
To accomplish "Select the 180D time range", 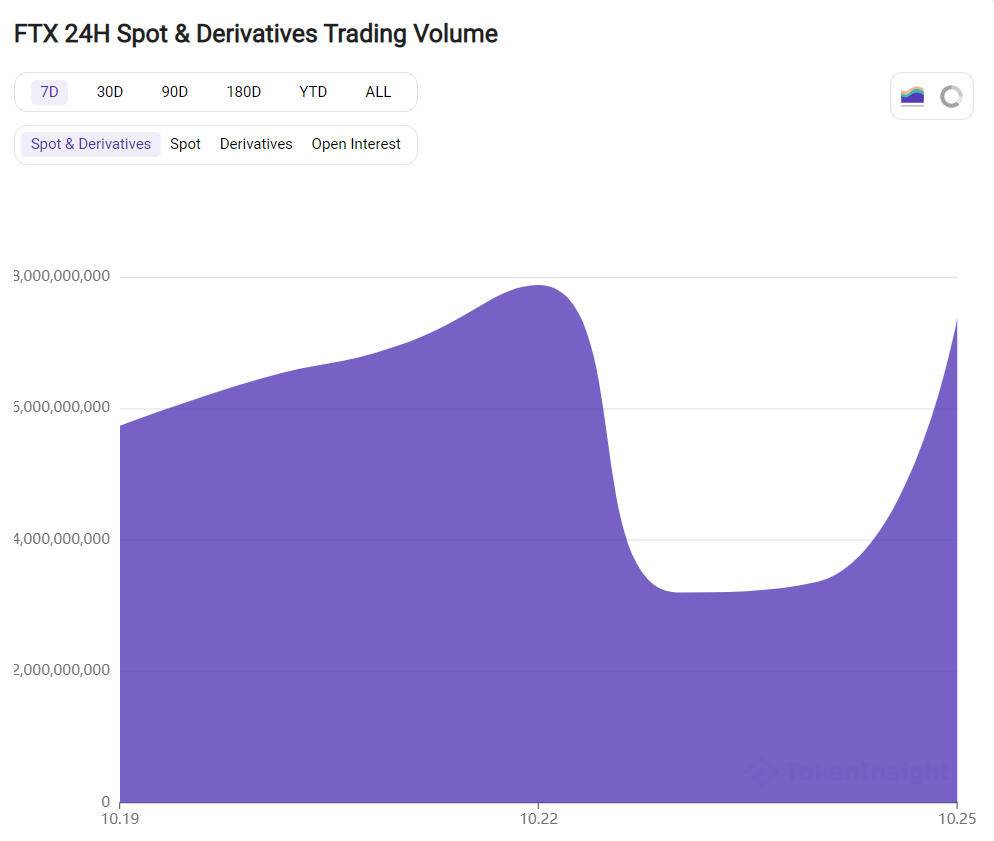I will [243, 92].
